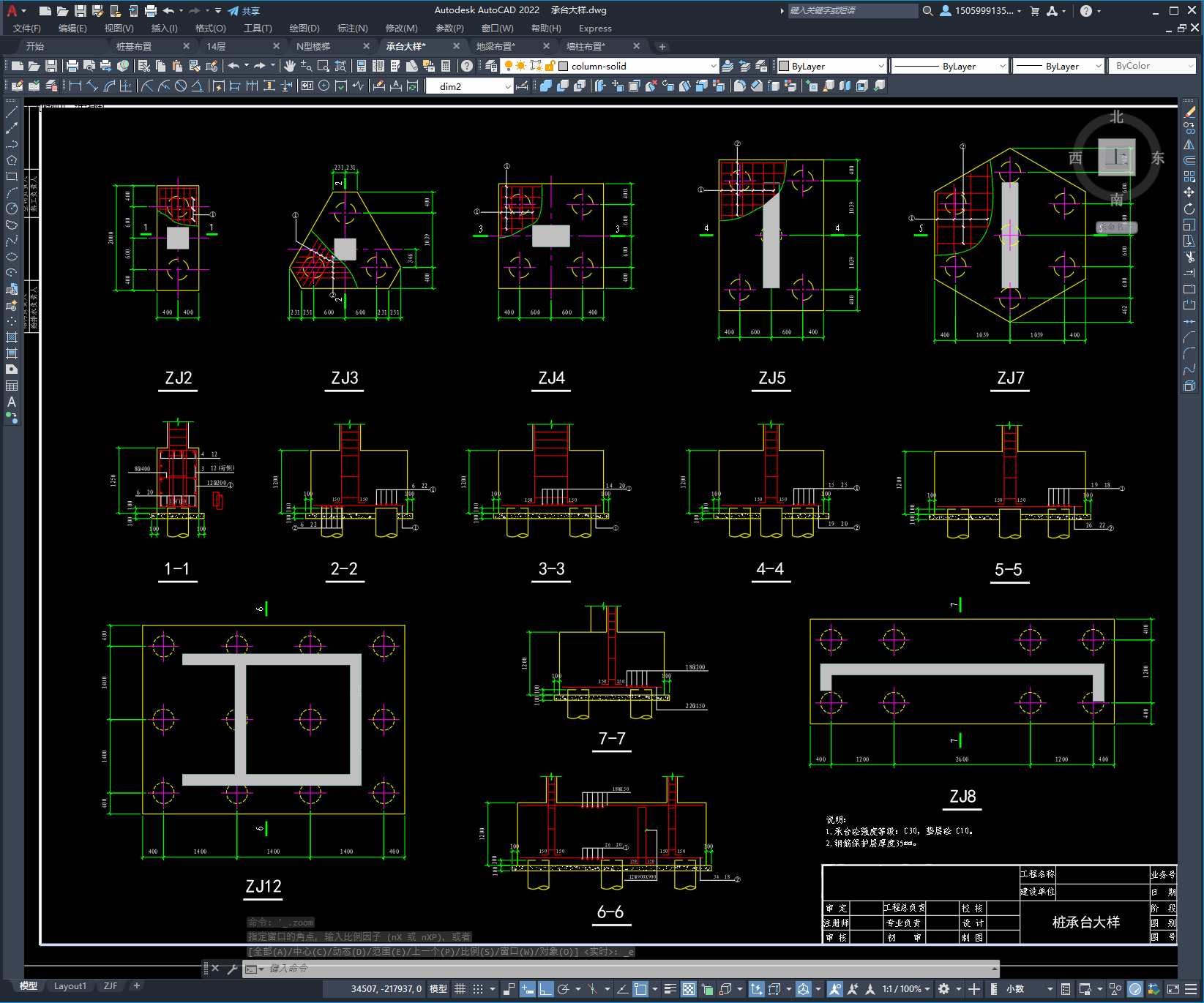
Task: Click the Linear dimension tool
Action: click(x=75, y=86)
